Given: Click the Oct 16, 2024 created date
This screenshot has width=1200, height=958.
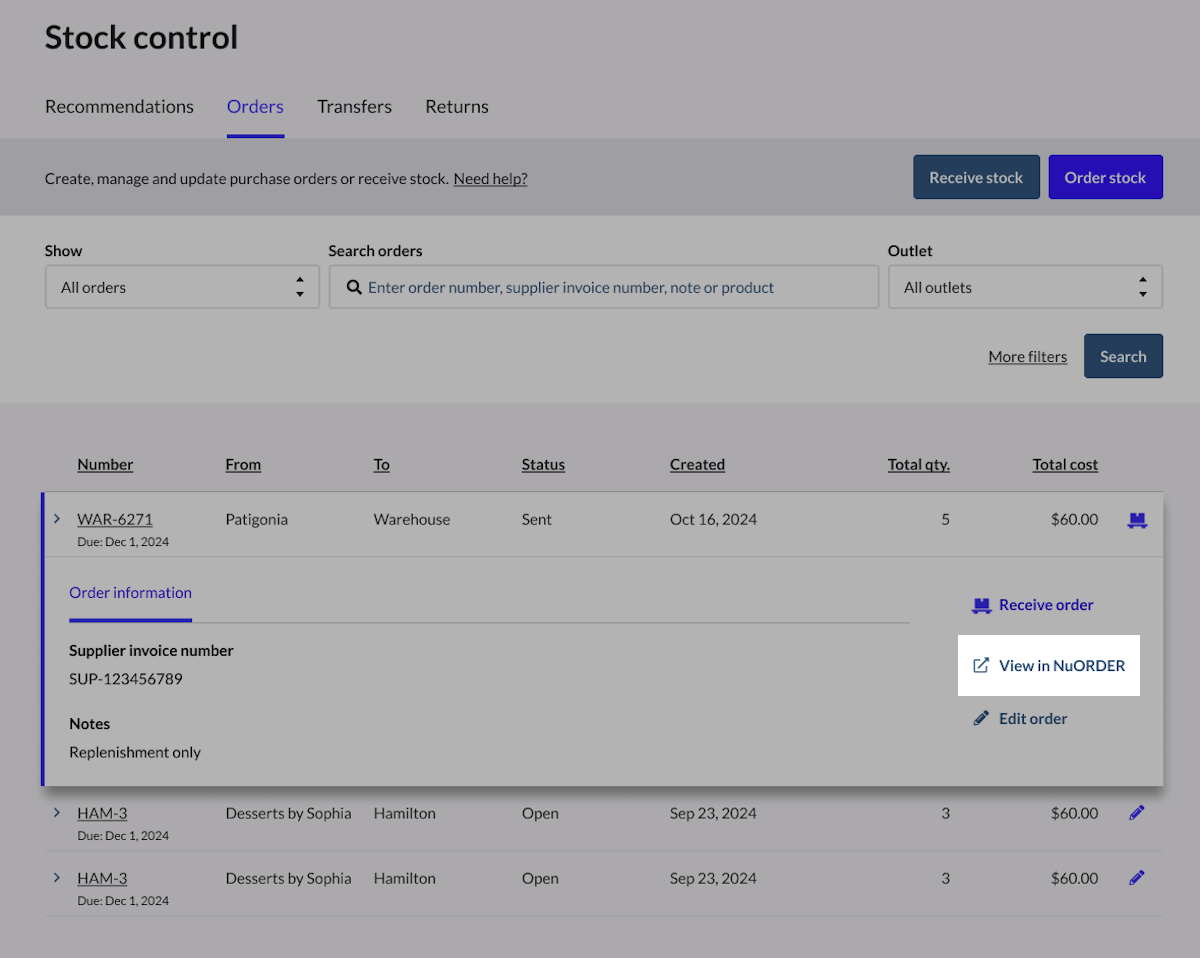Looking at the screenshot, I should [x=713, y=520].
